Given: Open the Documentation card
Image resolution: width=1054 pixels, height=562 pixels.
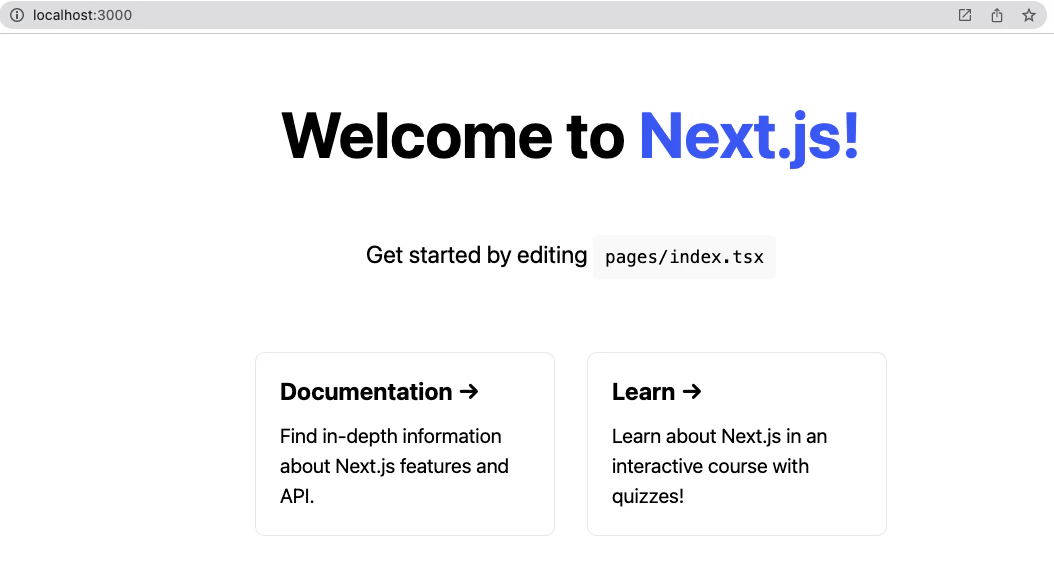Looking at the screenshot, I should [405, 444].
